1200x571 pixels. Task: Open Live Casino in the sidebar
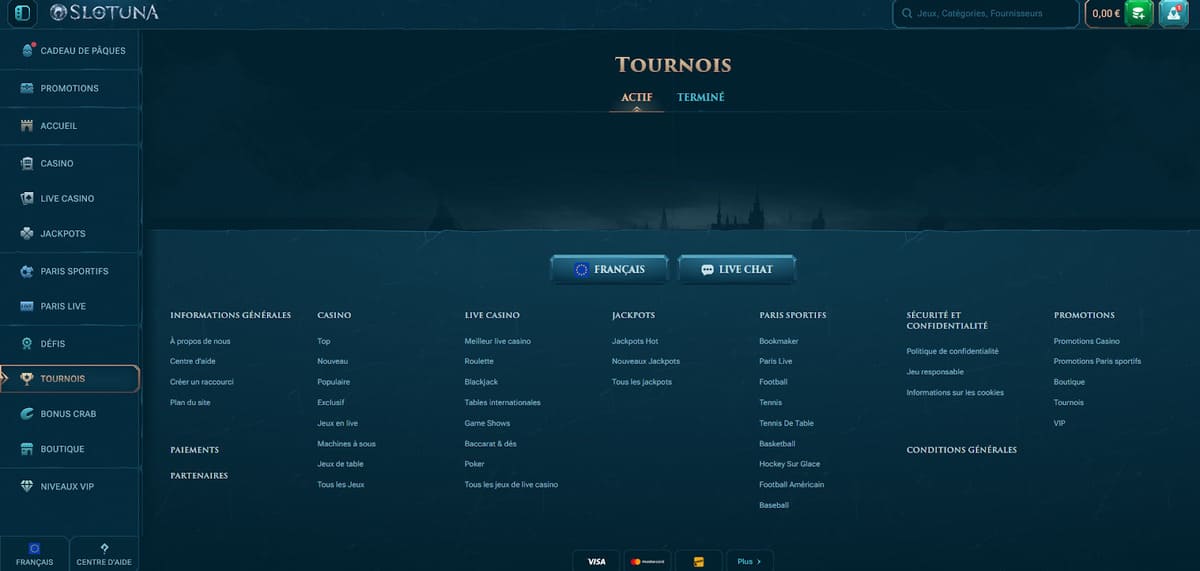[70, 198]
